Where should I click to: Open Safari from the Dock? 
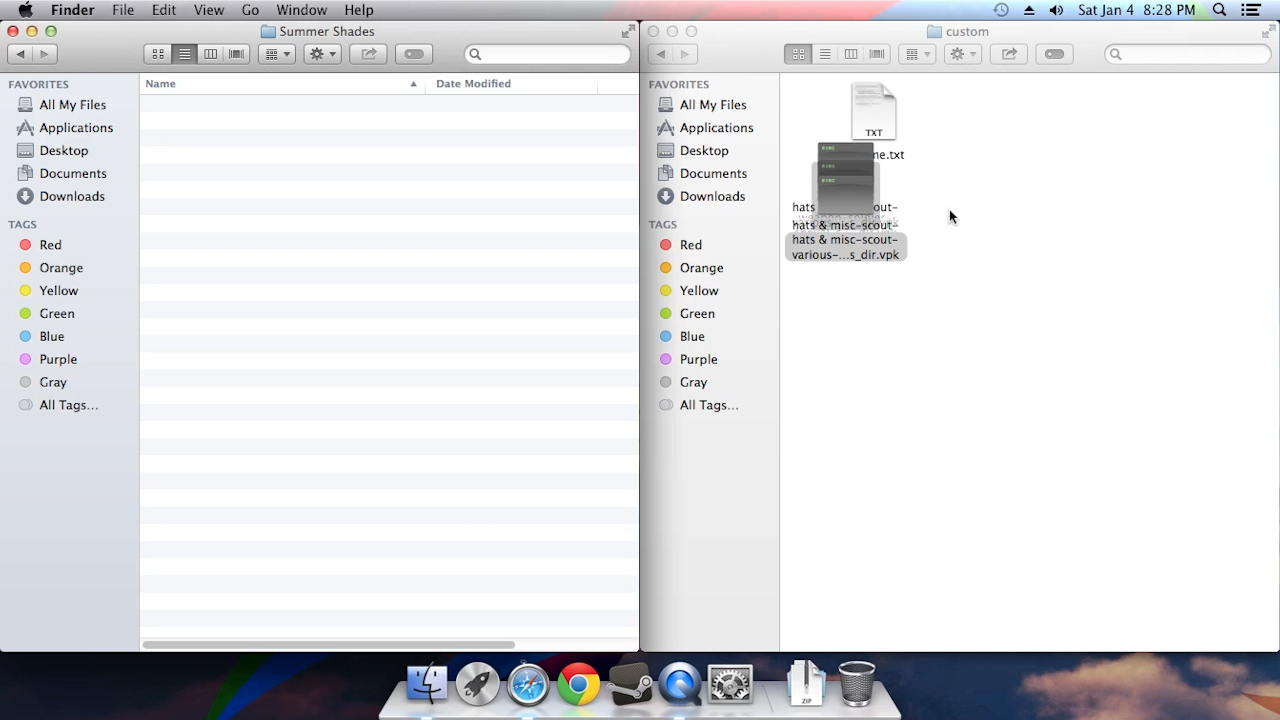click(x=528, y=684)
